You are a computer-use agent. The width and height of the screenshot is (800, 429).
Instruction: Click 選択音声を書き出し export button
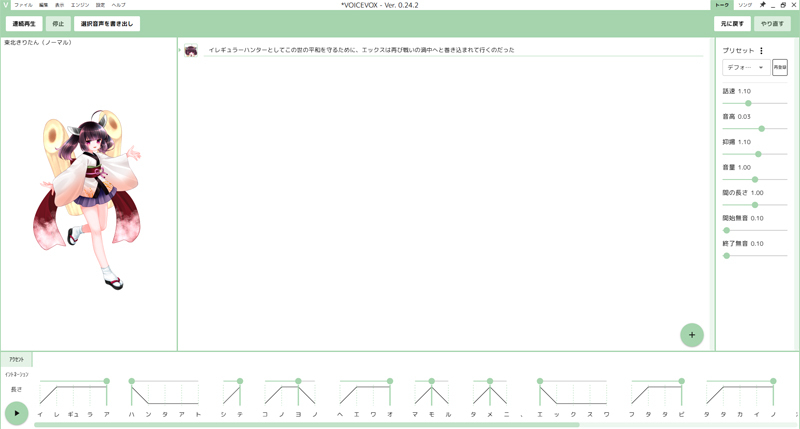pyautogui.click(x=107, y=23)
